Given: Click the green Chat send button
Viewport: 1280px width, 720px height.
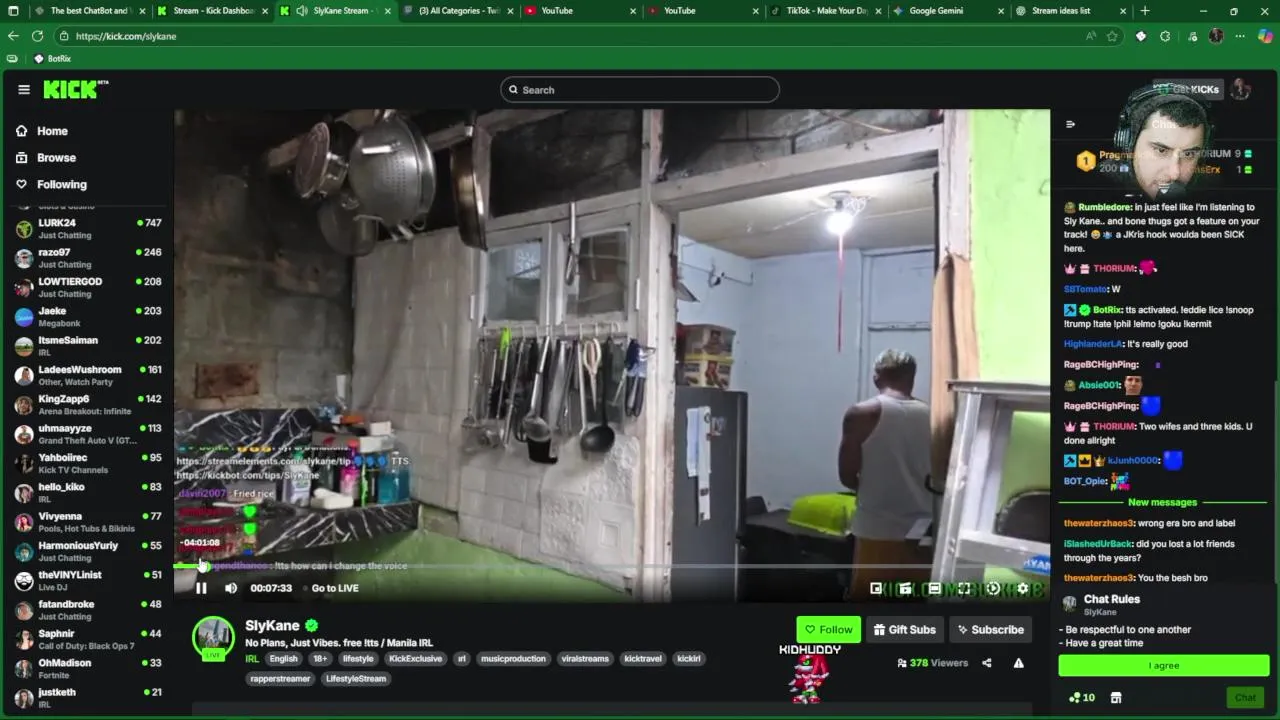Looking at the screenshot, I should (x=1245, y=698).
